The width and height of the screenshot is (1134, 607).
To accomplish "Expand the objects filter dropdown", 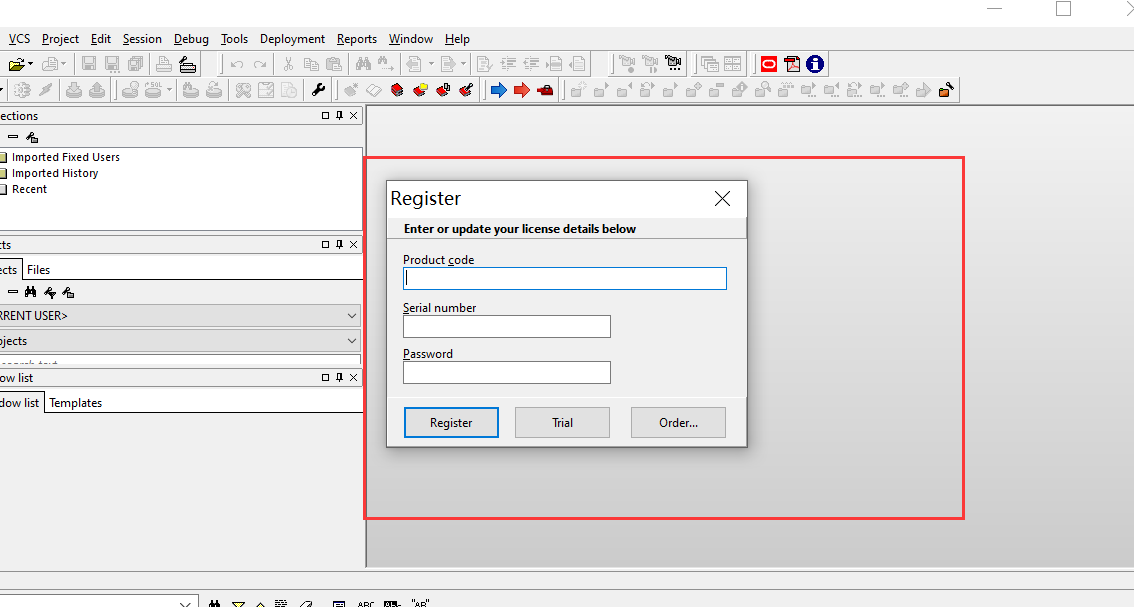I will [x=351, y=341].
